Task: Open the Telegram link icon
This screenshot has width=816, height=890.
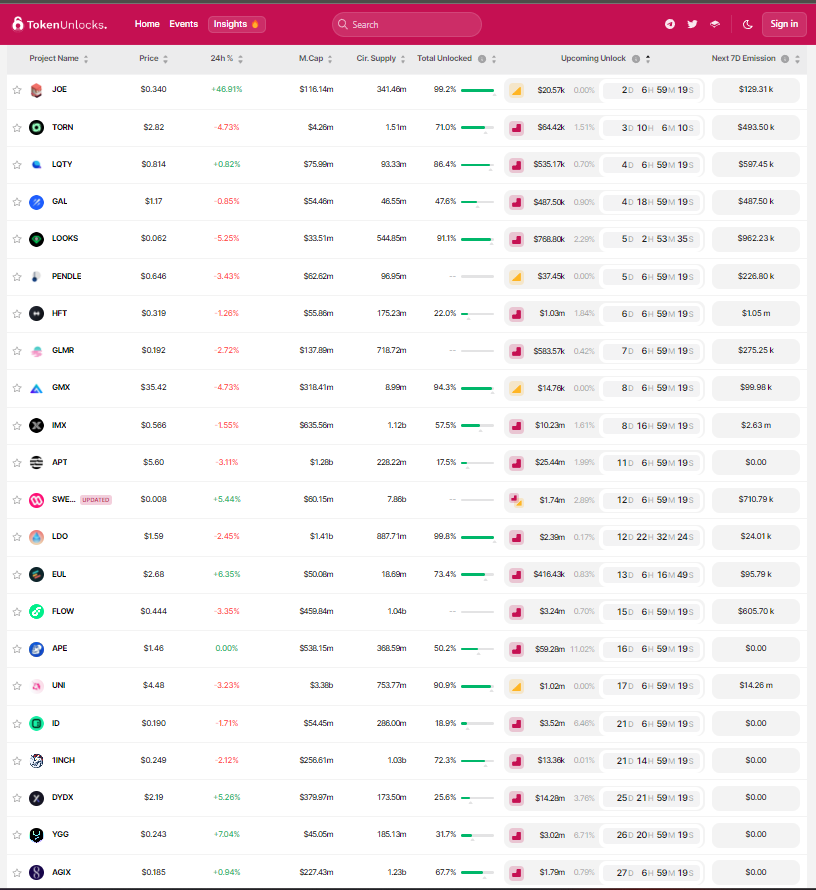Action: (x=669, y=24)
